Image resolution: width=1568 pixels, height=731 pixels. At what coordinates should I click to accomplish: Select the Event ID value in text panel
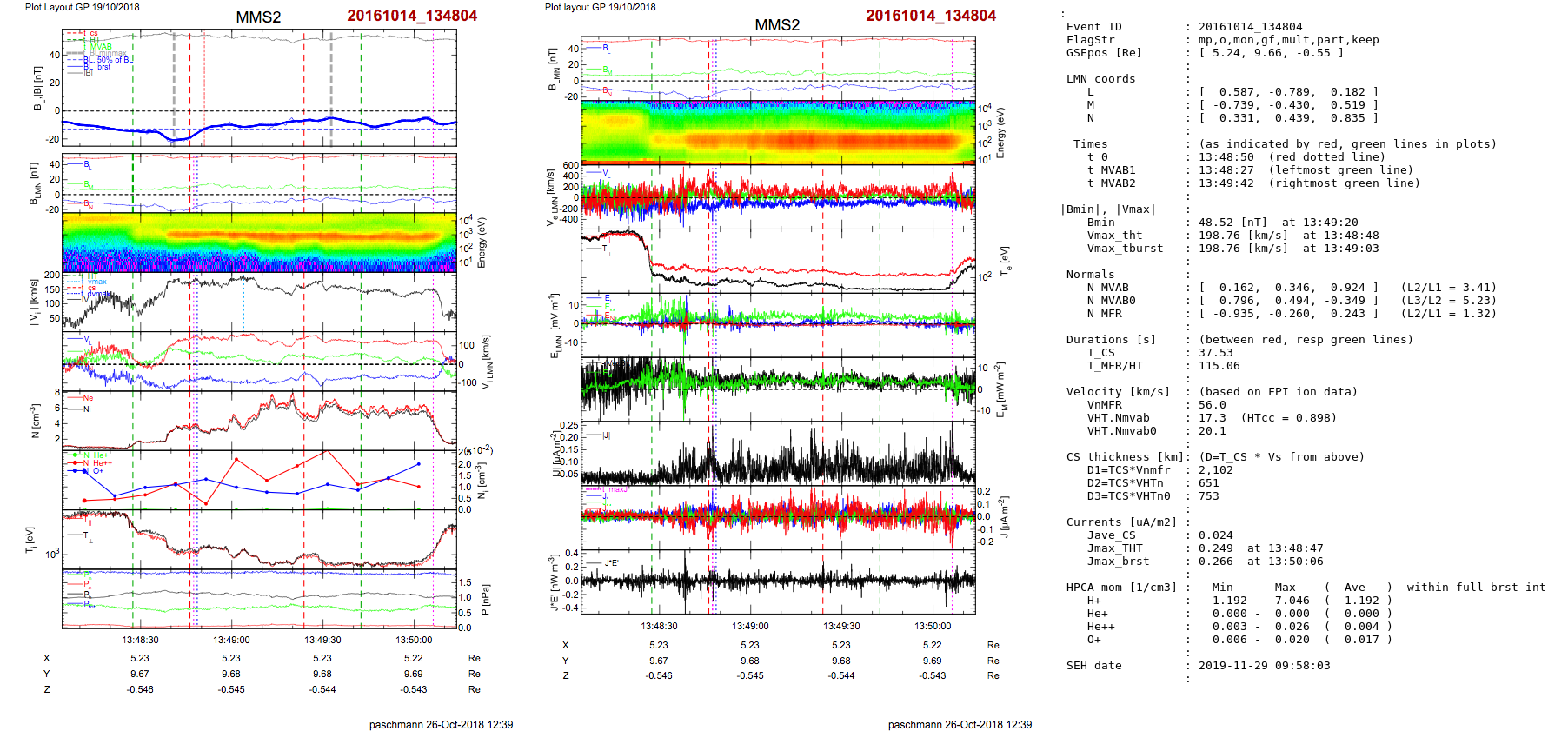click(x=1250, y=27)
